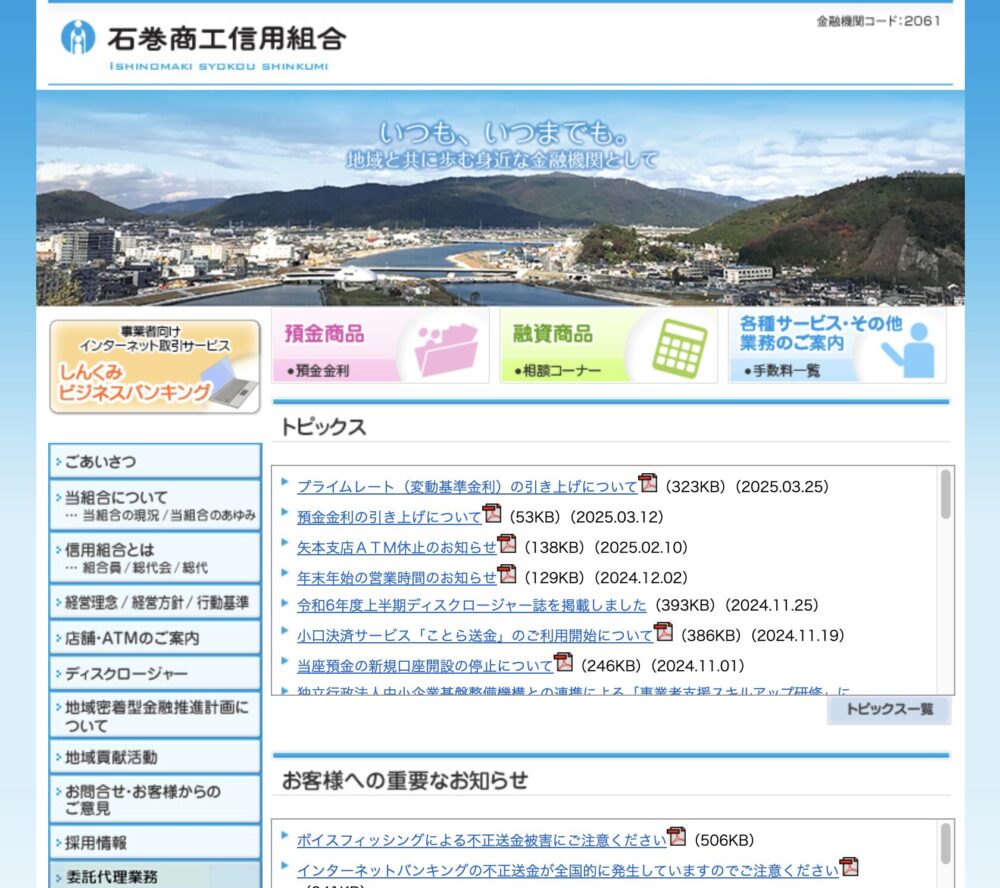Open PDF icon beside プライムレート引き上げについて

click(648, 483)
